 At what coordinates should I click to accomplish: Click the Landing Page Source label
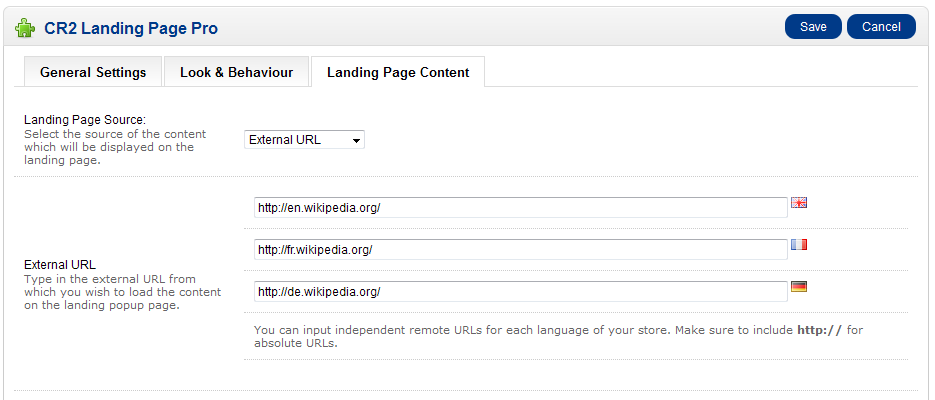[x=85, y=120]
